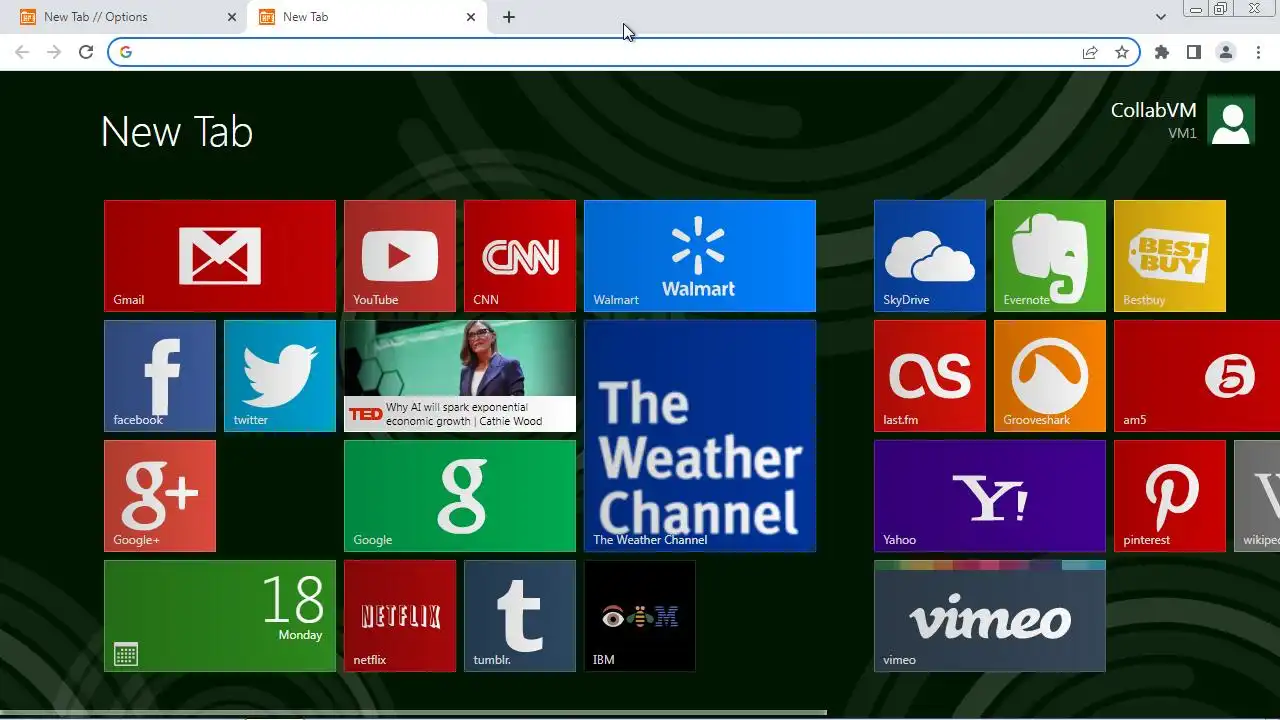
Task: Open the Google+ tile
Action: pyautogui.click(x=160, y=496)
